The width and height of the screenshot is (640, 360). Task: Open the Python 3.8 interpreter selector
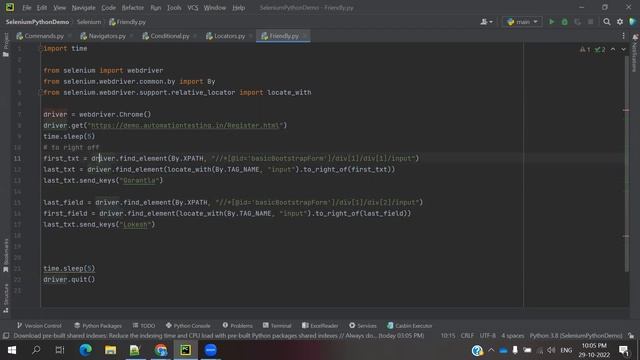576,336
